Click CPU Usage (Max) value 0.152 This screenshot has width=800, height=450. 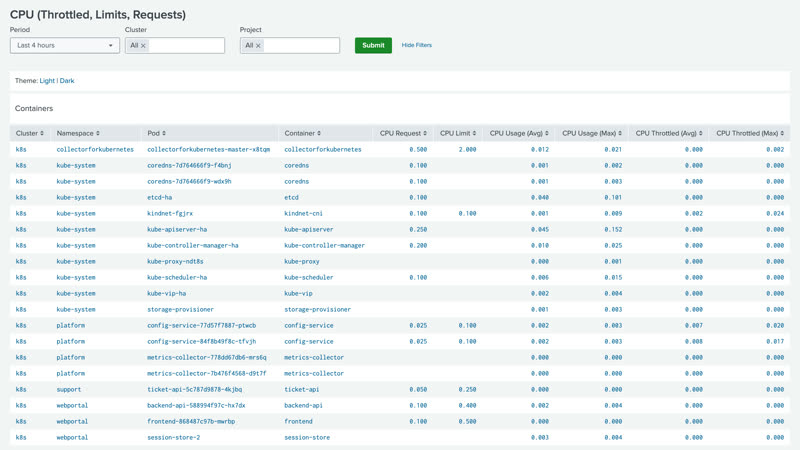(x=613, y=230)
